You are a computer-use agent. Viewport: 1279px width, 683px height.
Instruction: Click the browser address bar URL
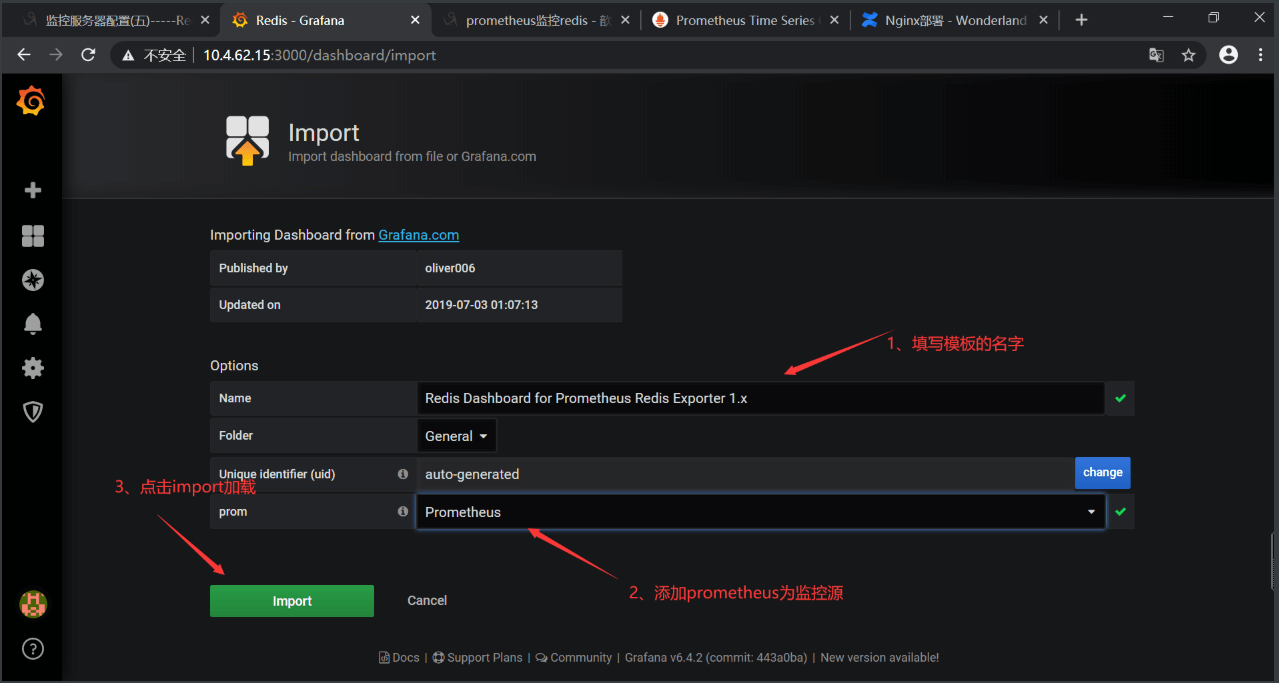(320, 55)
